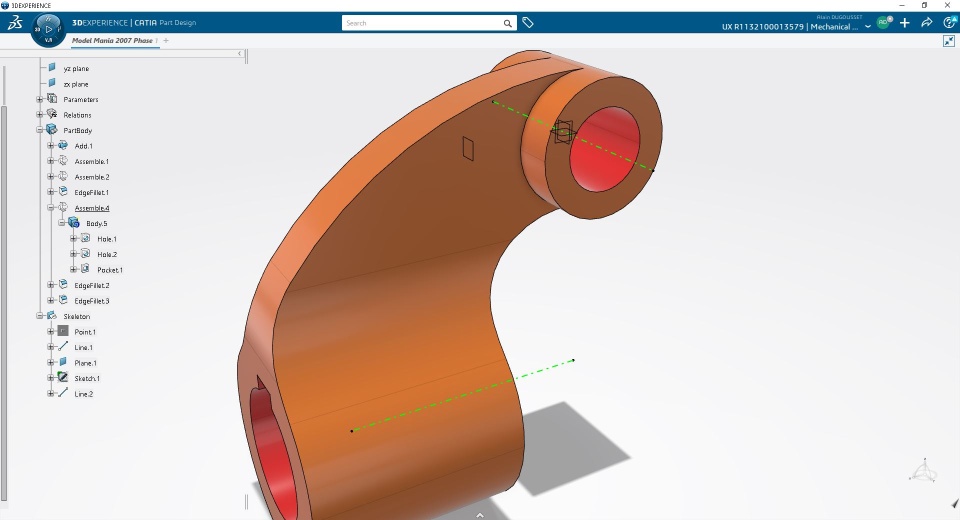
Task: Open the tag icon beside search
Action: click(528, 23)
